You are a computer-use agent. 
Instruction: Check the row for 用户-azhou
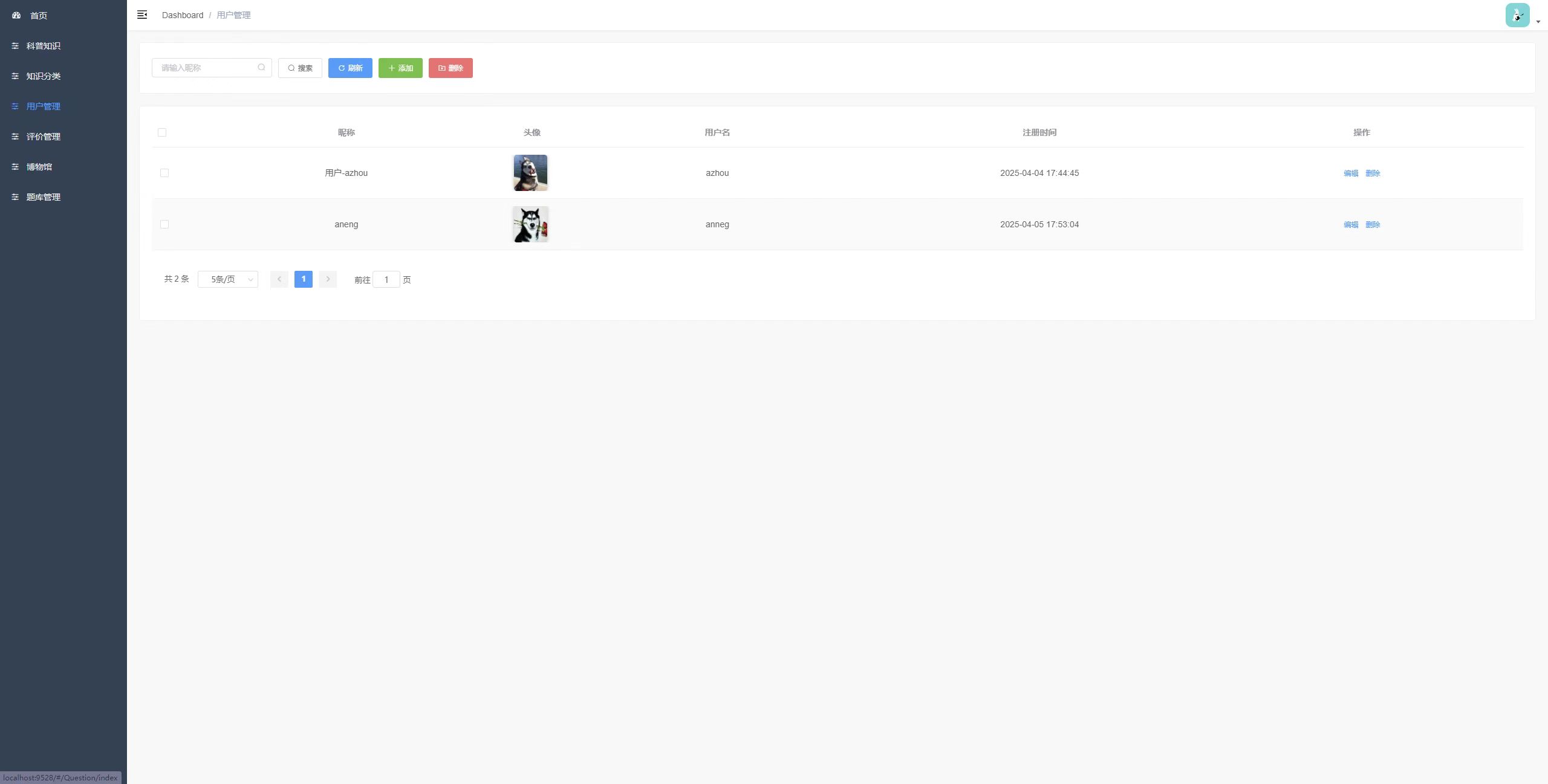click(164, 173)
